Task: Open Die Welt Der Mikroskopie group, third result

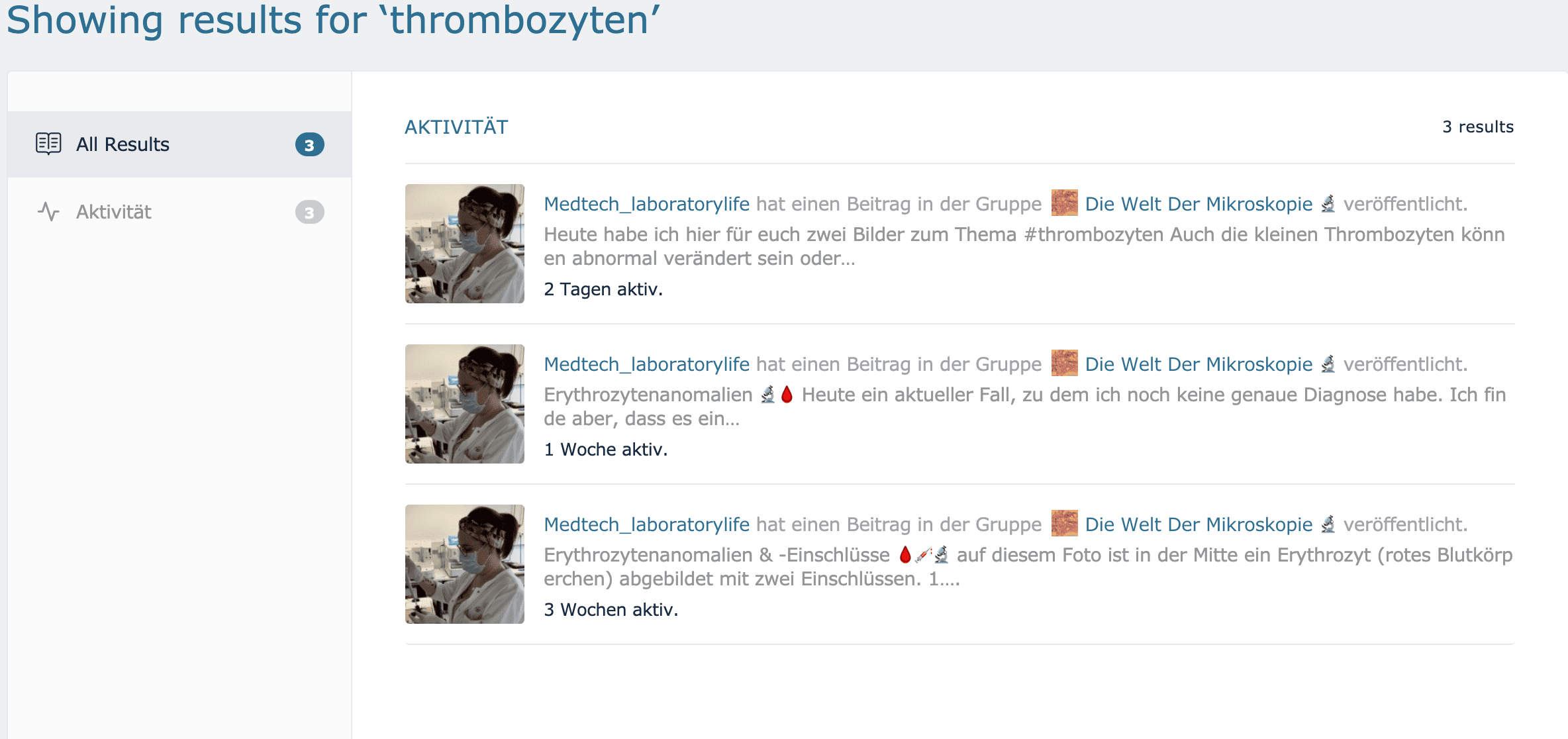Action: pos(1199,524)
